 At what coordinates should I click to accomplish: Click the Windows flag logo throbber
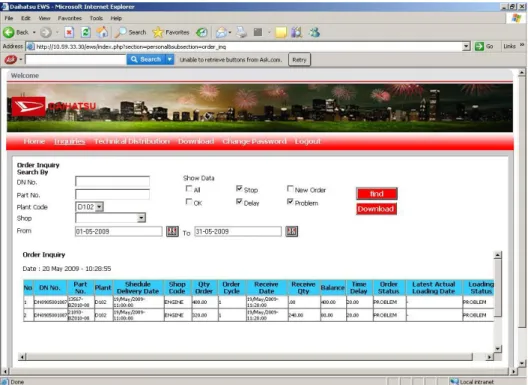pyautogui.click(x=516, y=18)
